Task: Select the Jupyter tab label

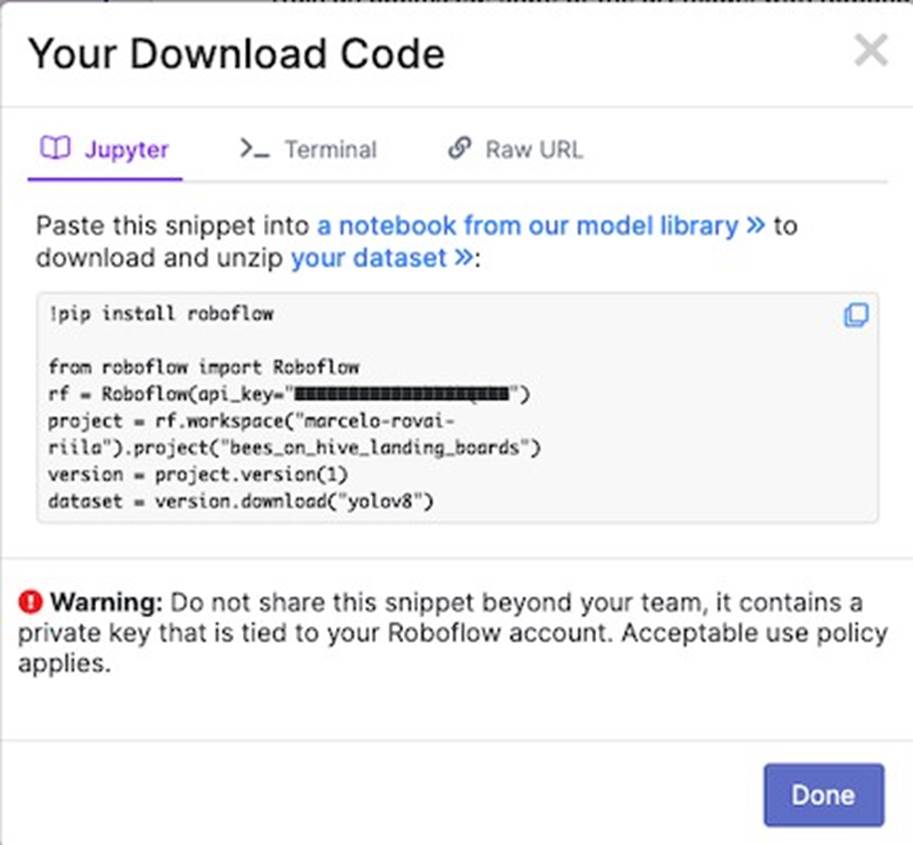Action: 126,150
